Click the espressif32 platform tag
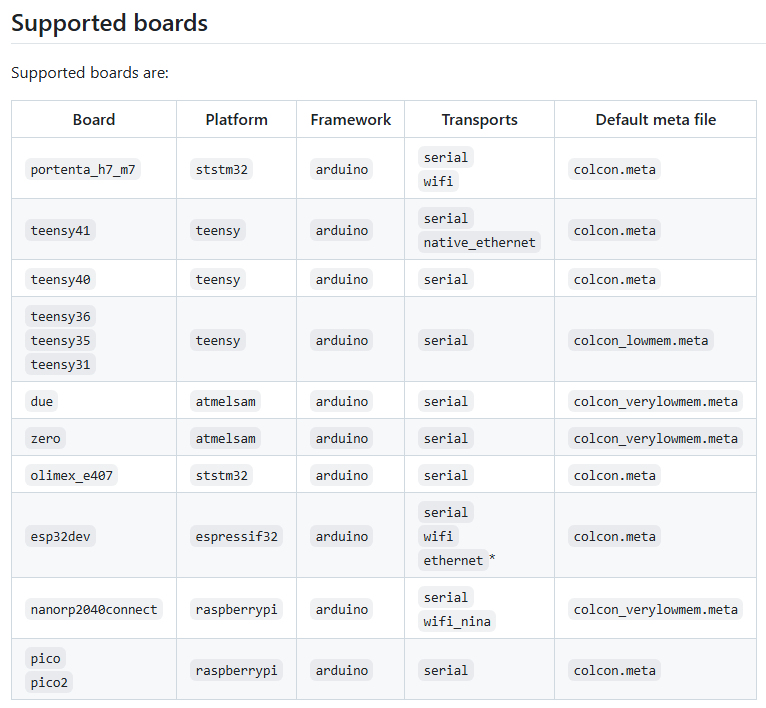 click(x=237, y=536)
